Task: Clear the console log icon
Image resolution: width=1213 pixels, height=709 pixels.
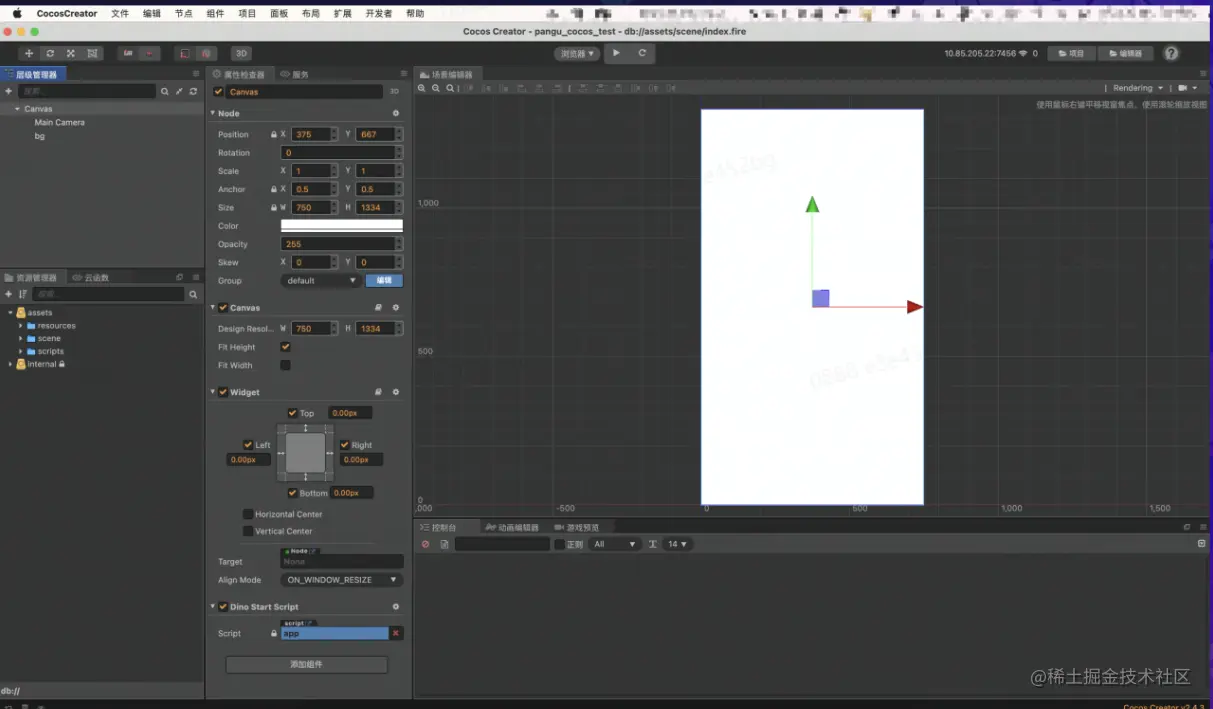Action: (425, 544)
